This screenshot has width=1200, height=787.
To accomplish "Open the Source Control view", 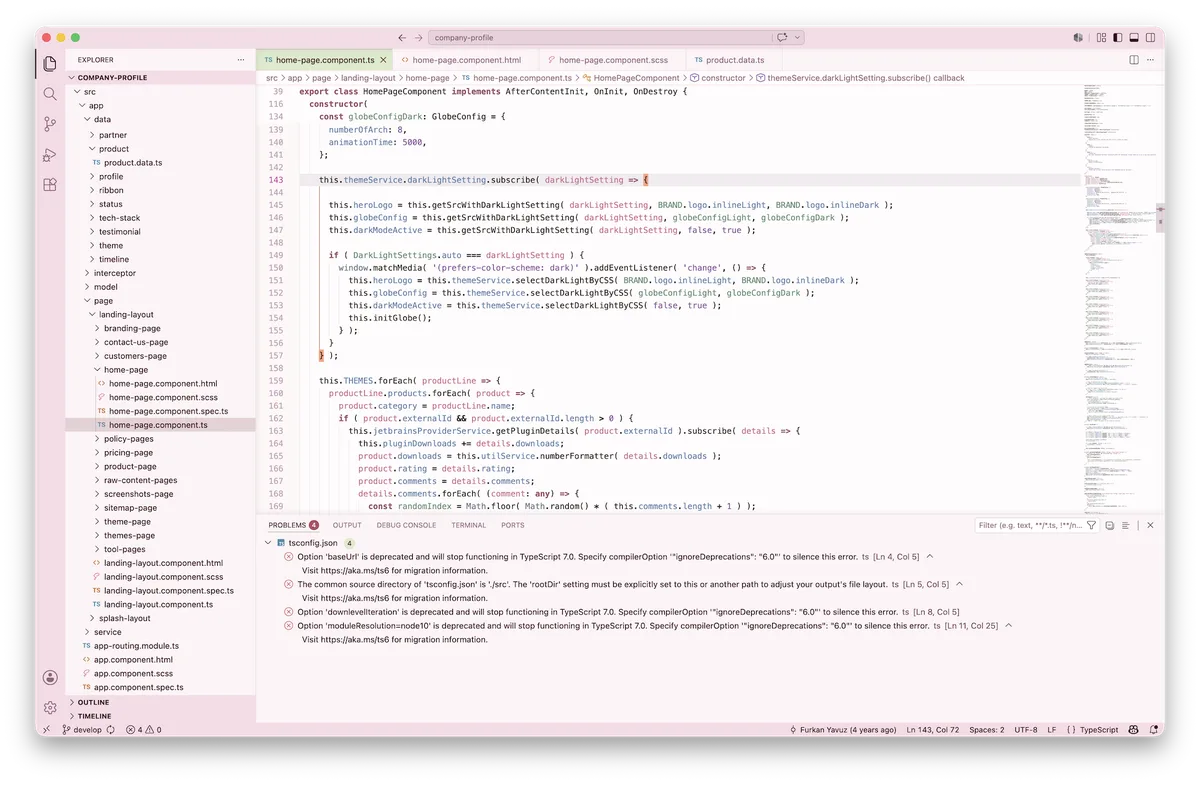I will point(50,124).
